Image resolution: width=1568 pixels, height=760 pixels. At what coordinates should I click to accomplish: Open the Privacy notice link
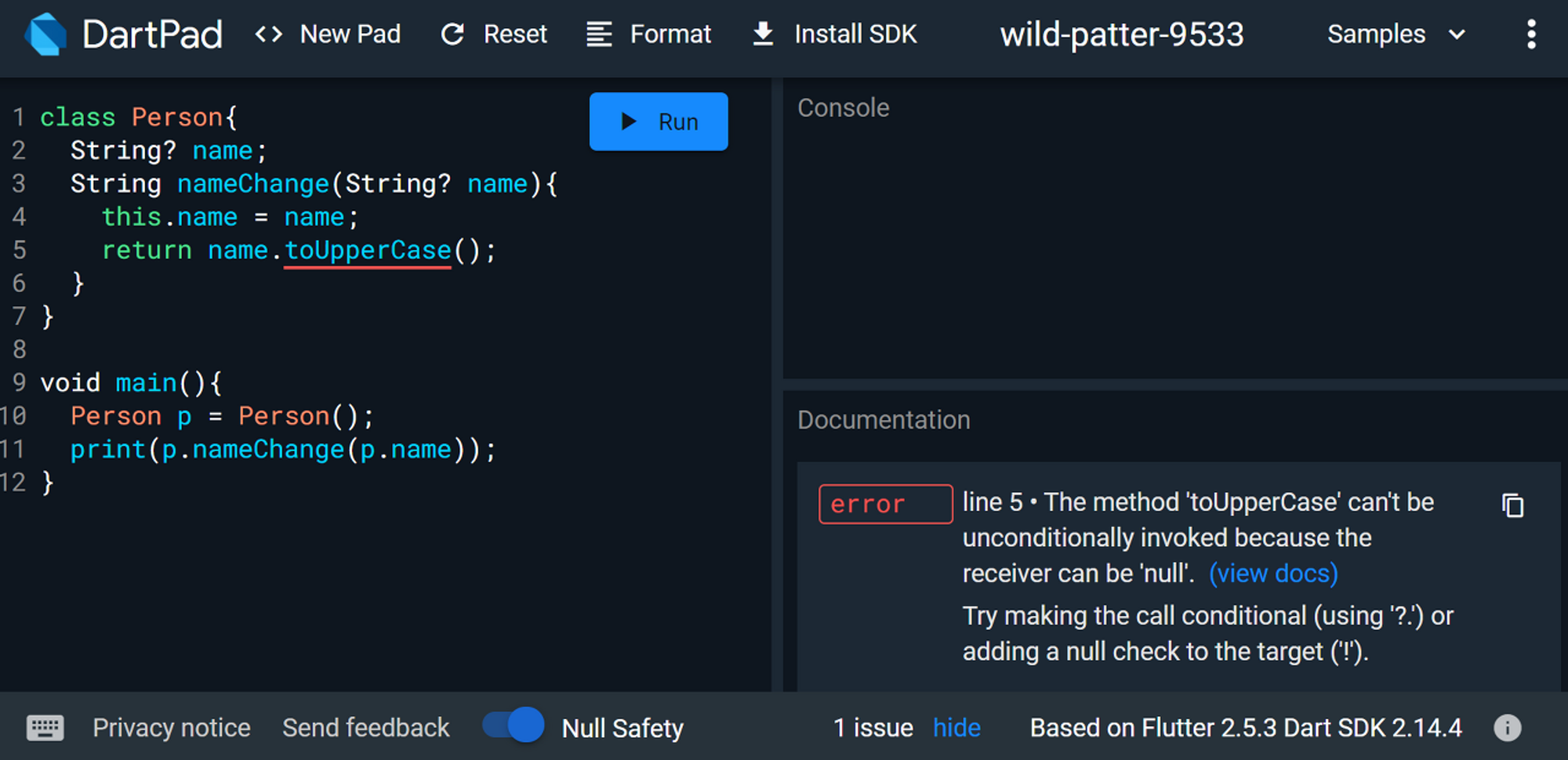[172, 728]
